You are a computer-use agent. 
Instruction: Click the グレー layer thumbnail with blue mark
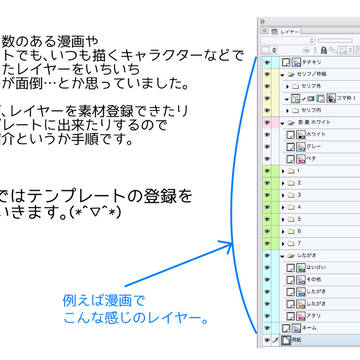(301, 147)
